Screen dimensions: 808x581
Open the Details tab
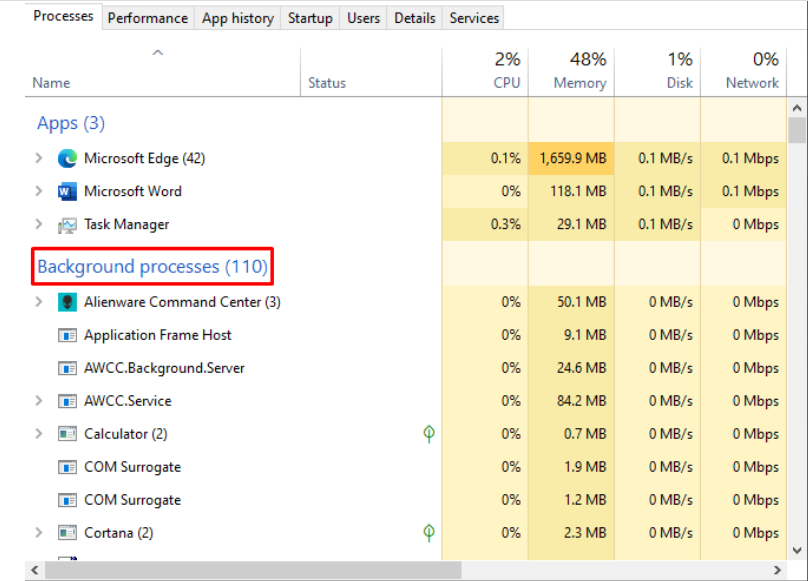[x=415, y=19]
